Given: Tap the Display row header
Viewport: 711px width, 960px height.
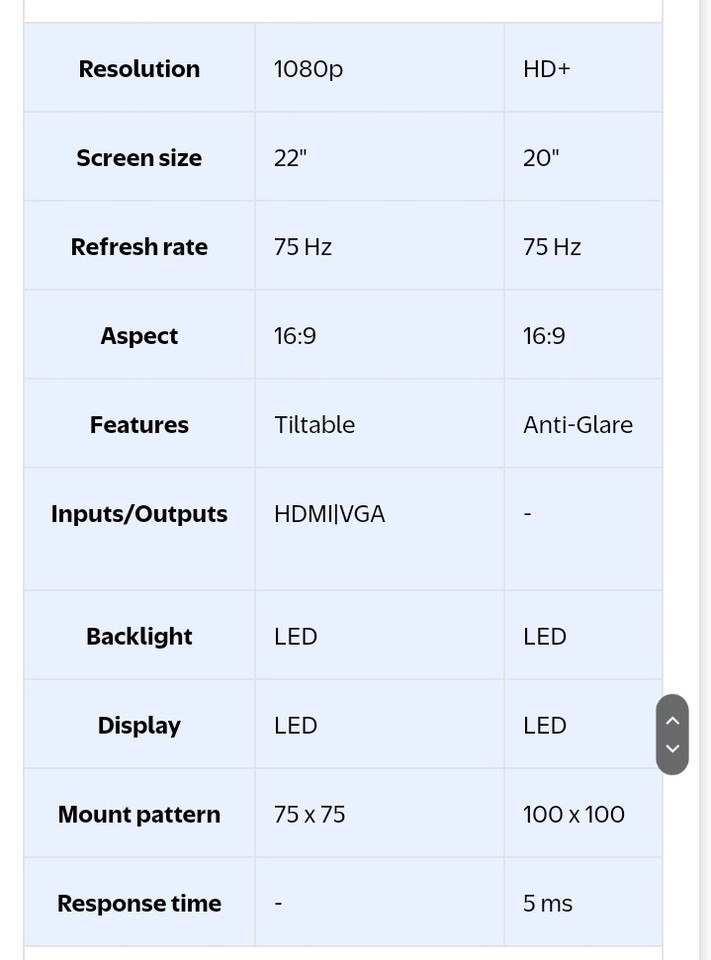Looking at the screenshot, I should click(x=139, y=726).
